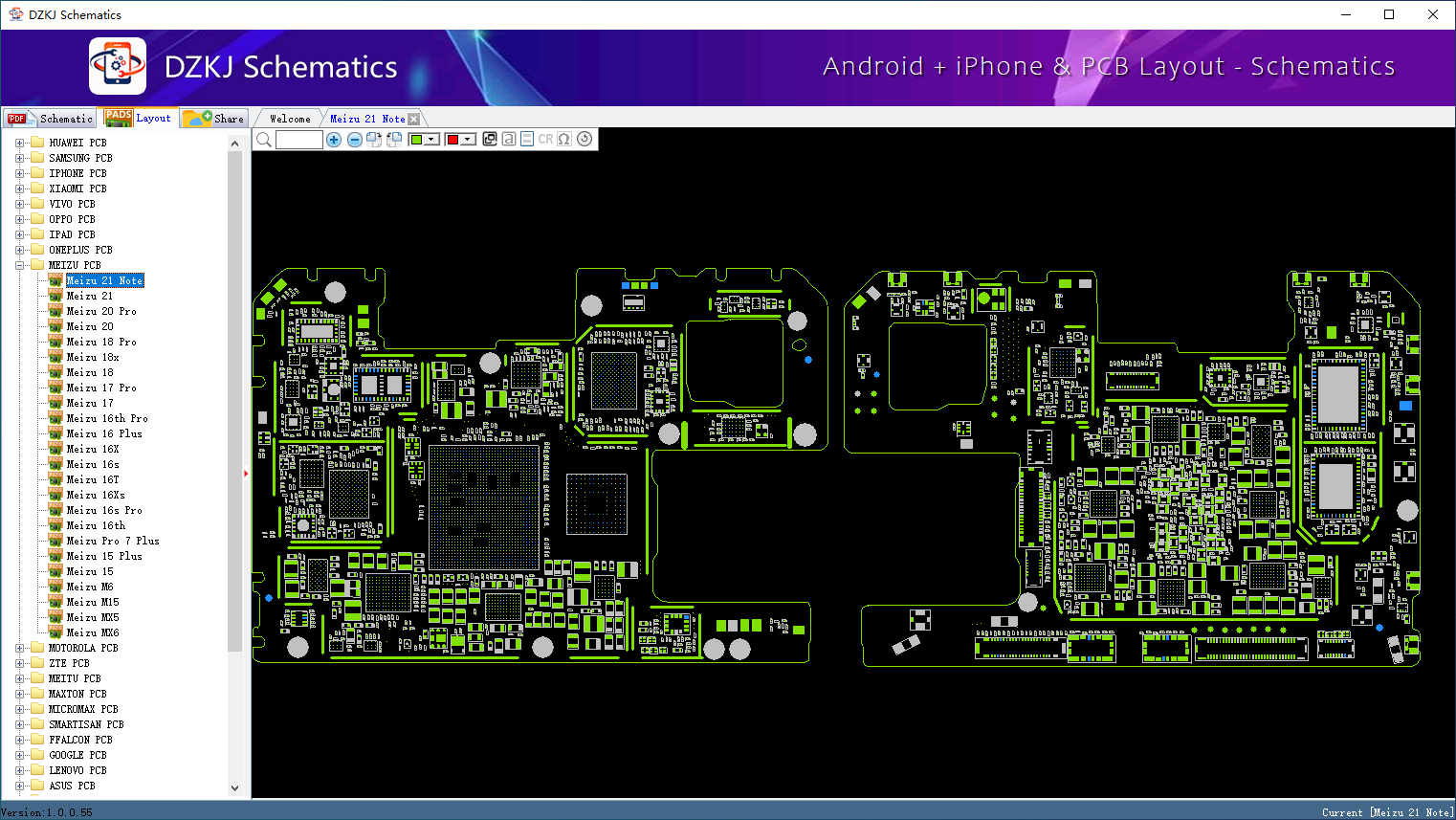Rotate the layout counter-clockwise with the toolbar icon
Viewport: 1456px width, 820px height.
[393, 140]
